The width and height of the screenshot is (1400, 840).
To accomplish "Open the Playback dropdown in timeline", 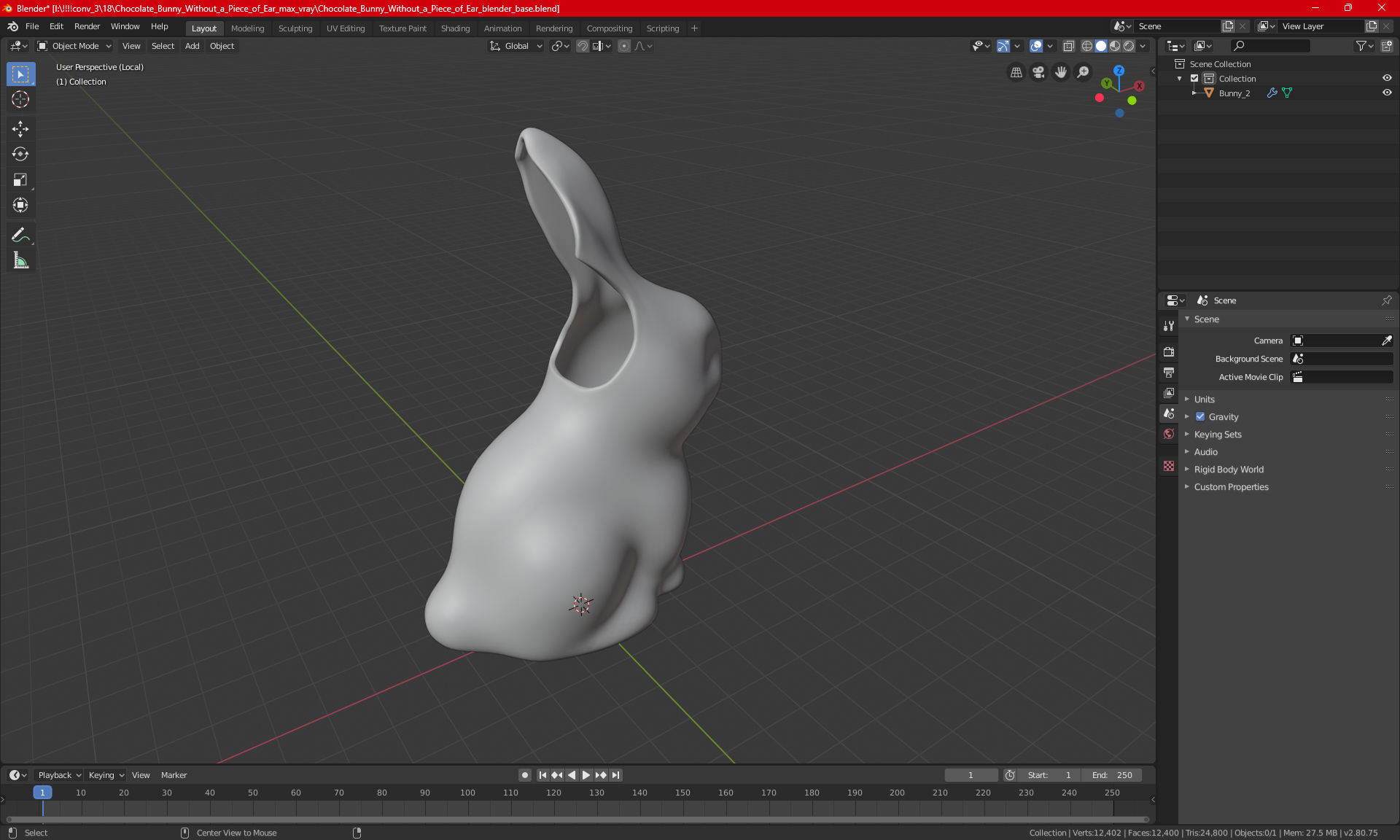I will click(x=59, y=775).
